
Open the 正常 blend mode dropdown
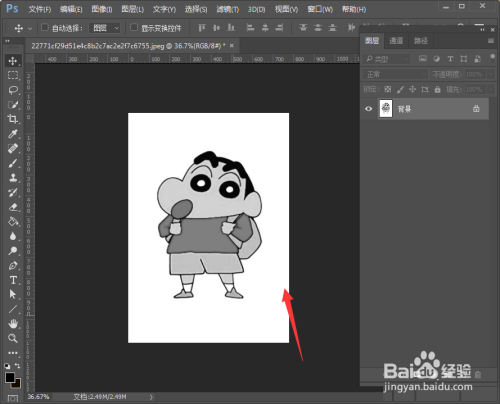coord(395,74)
